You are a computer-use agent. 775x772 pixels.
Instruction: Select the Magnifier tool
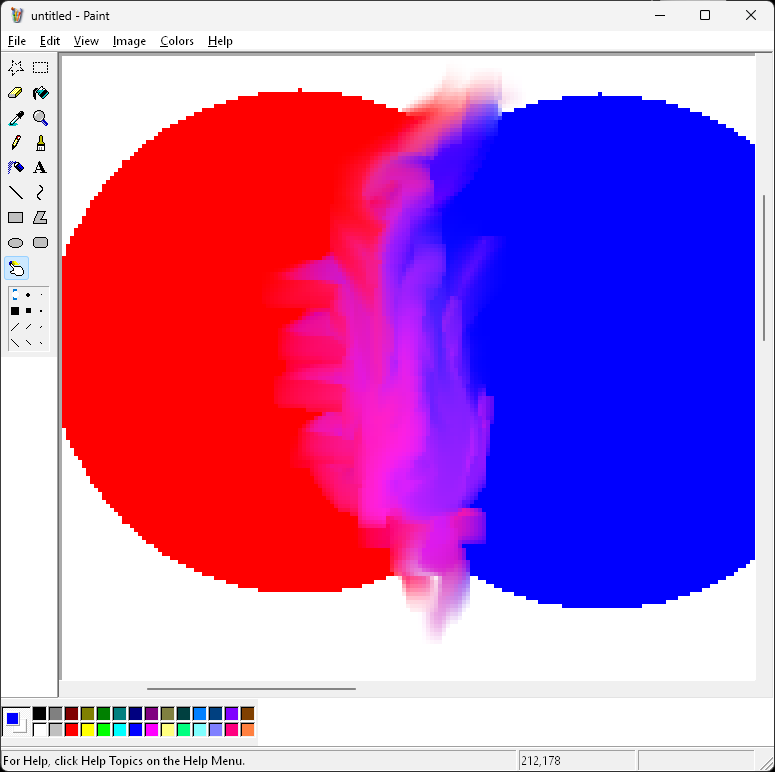click(x=41, y=118)
